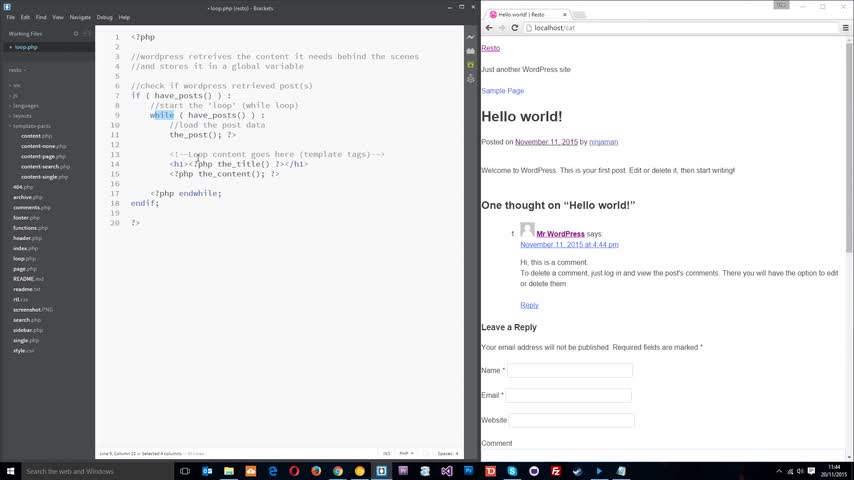Open the Chrome hamburger menu
The height and width of the screenshot is (480, 854).
(845, 28)
